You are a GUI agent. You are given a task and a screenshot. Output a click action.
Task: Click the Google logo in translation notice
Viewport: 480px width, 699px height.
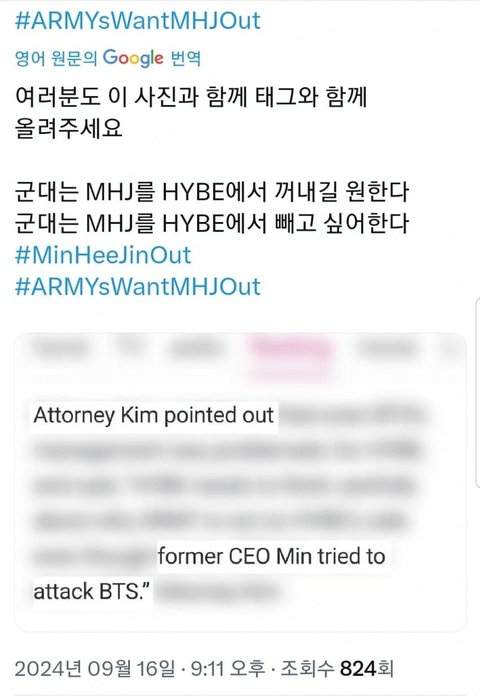(133, 58)
